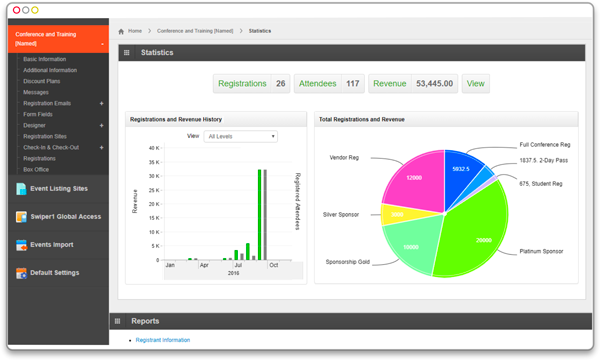This screenshot has height=360, width=600.
Task: Expand the Registration Emails submenu
Action: [101, 103]
